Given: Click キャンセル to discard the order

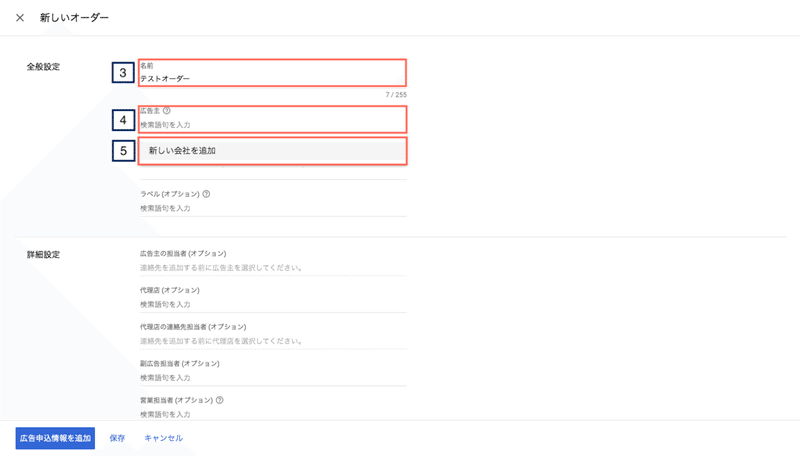Looking at the screenshot, I should (x=163, y=438).
